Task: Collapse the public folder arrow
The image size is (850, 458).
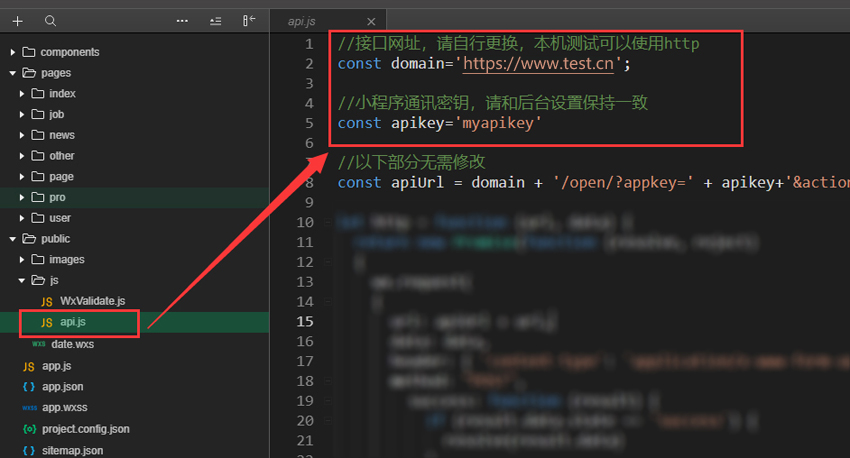Action: (x=13, y=239)
